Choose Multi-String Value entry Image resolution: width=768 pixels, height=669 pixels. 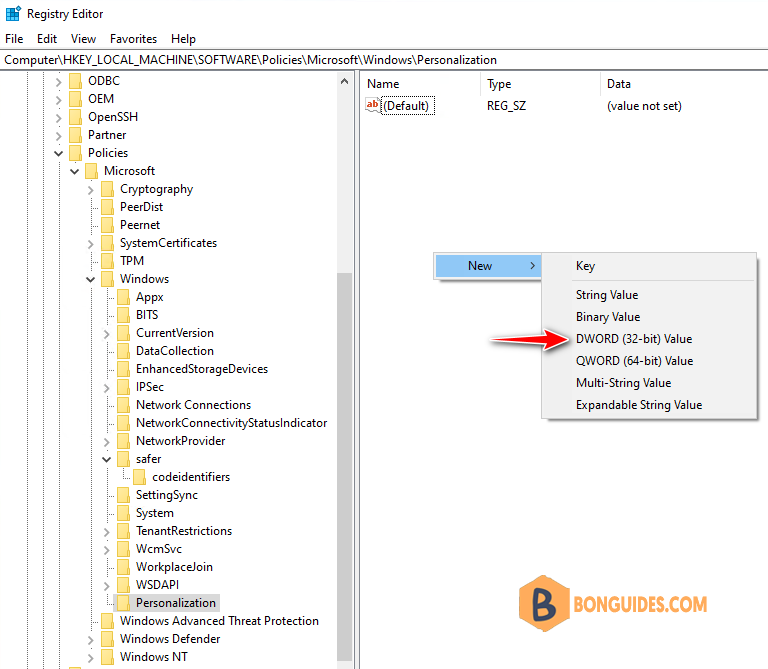tap(624, 383)
